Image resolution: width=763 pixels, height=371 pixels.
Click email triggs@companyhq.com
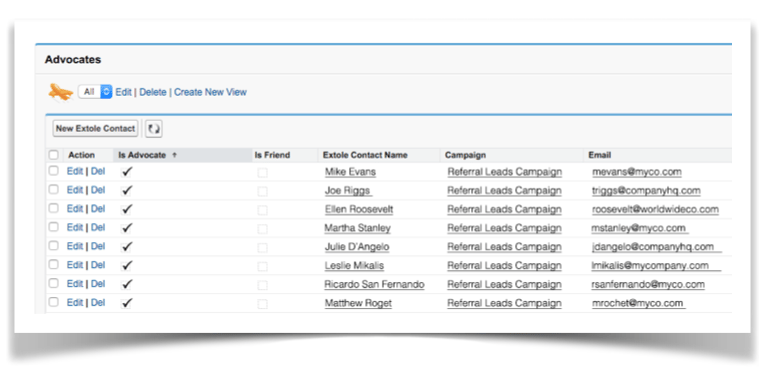tap(646, 191)
